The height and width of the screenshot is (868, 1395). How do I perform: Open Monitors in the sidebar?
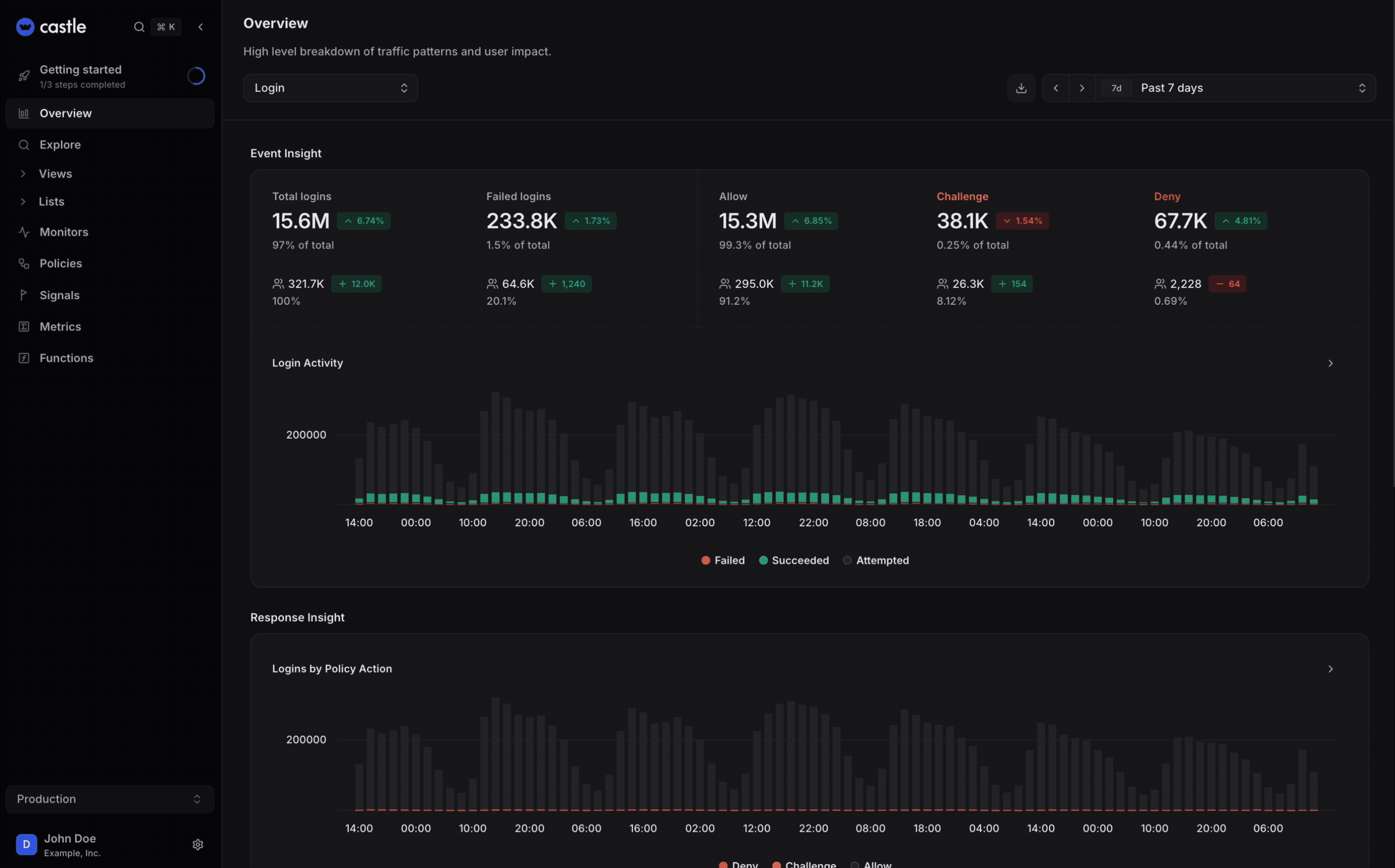click(x=63, y=232)
